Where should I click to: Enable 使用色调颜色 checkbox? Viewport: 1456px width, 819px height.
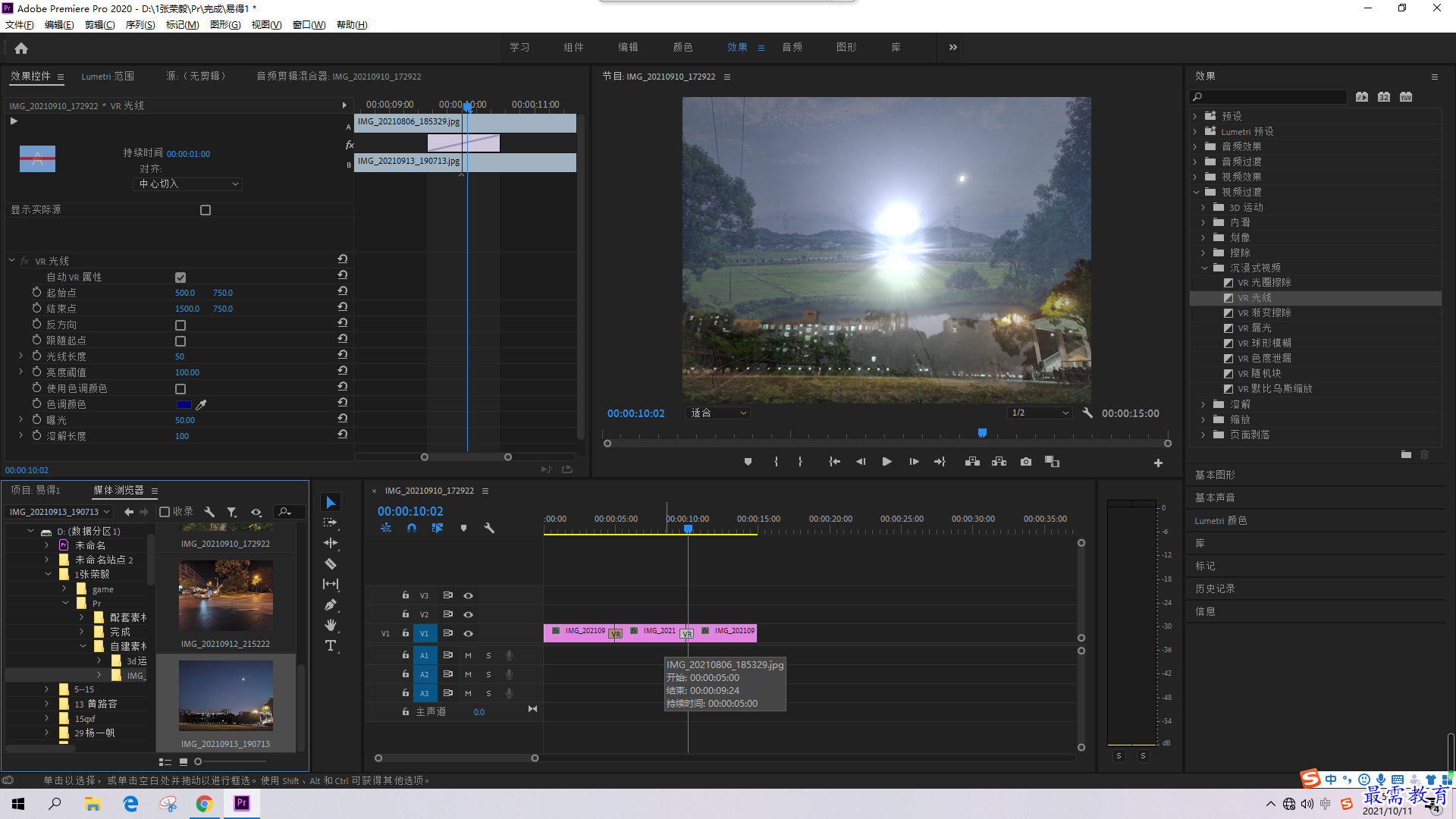180,389
